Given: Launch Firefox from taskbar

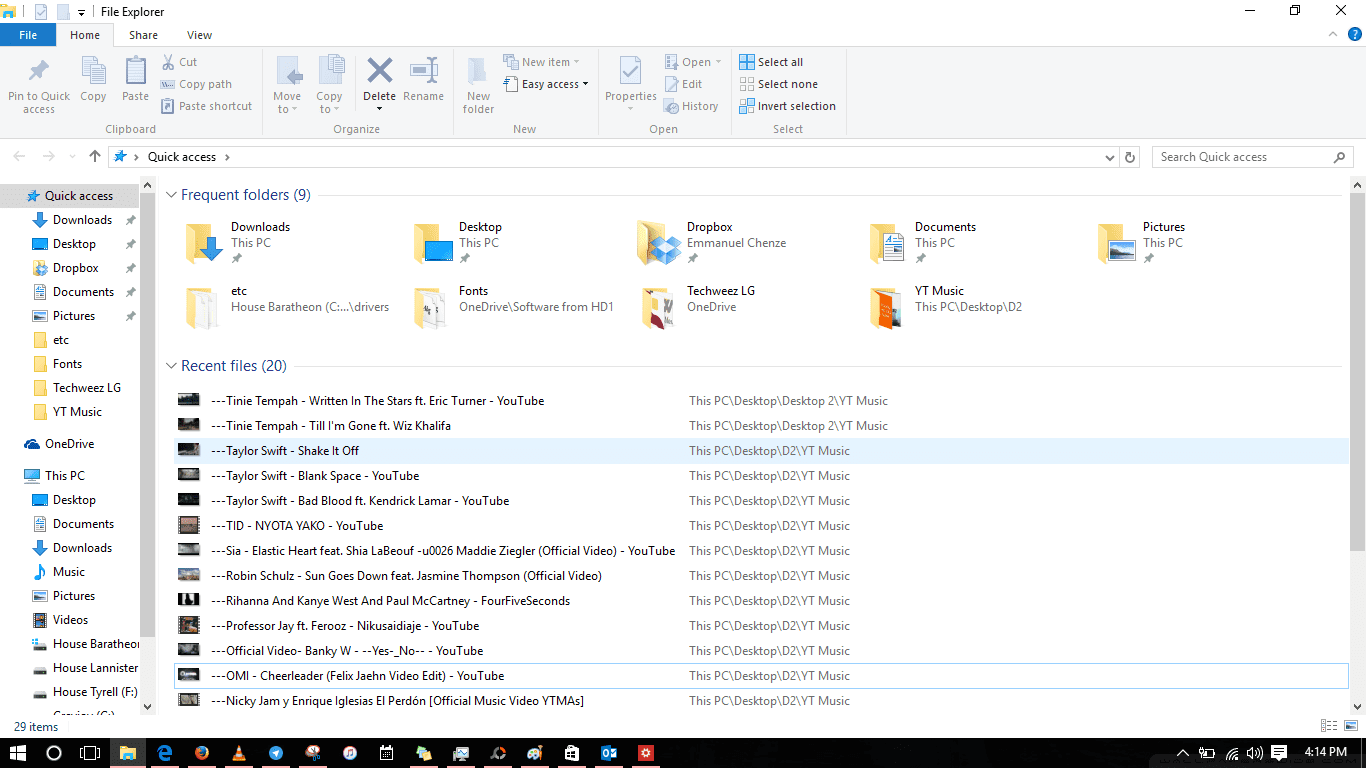Looking at the screenshot, I should point(201,753).
